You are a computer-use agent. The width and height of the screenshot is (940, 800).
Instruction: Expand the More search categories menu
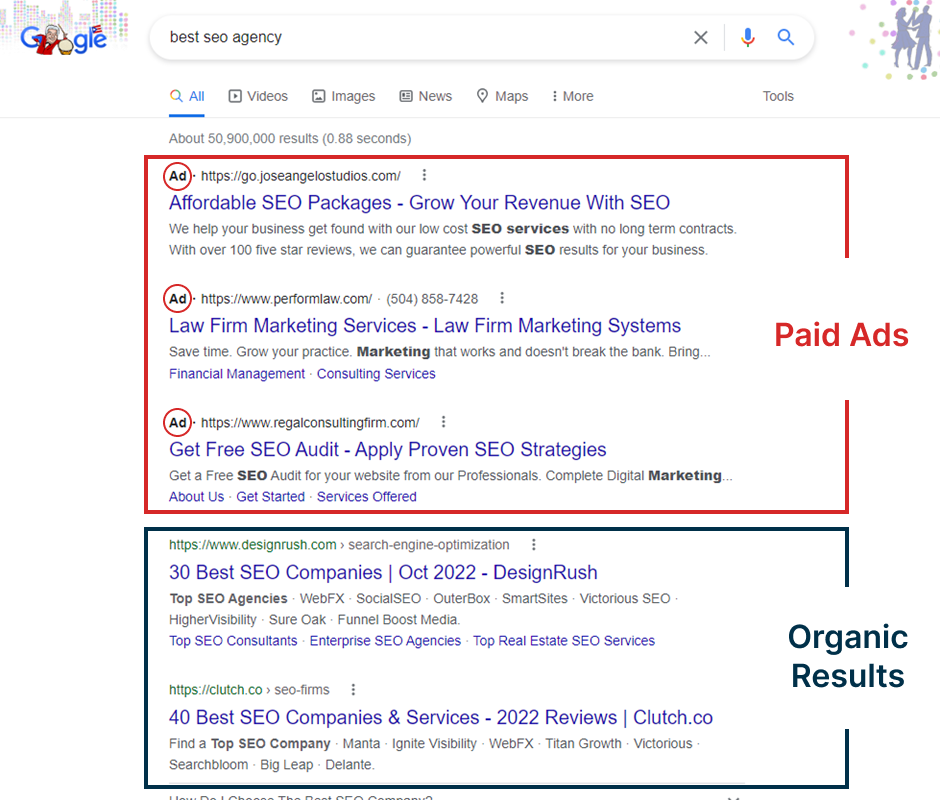(573, 96)
